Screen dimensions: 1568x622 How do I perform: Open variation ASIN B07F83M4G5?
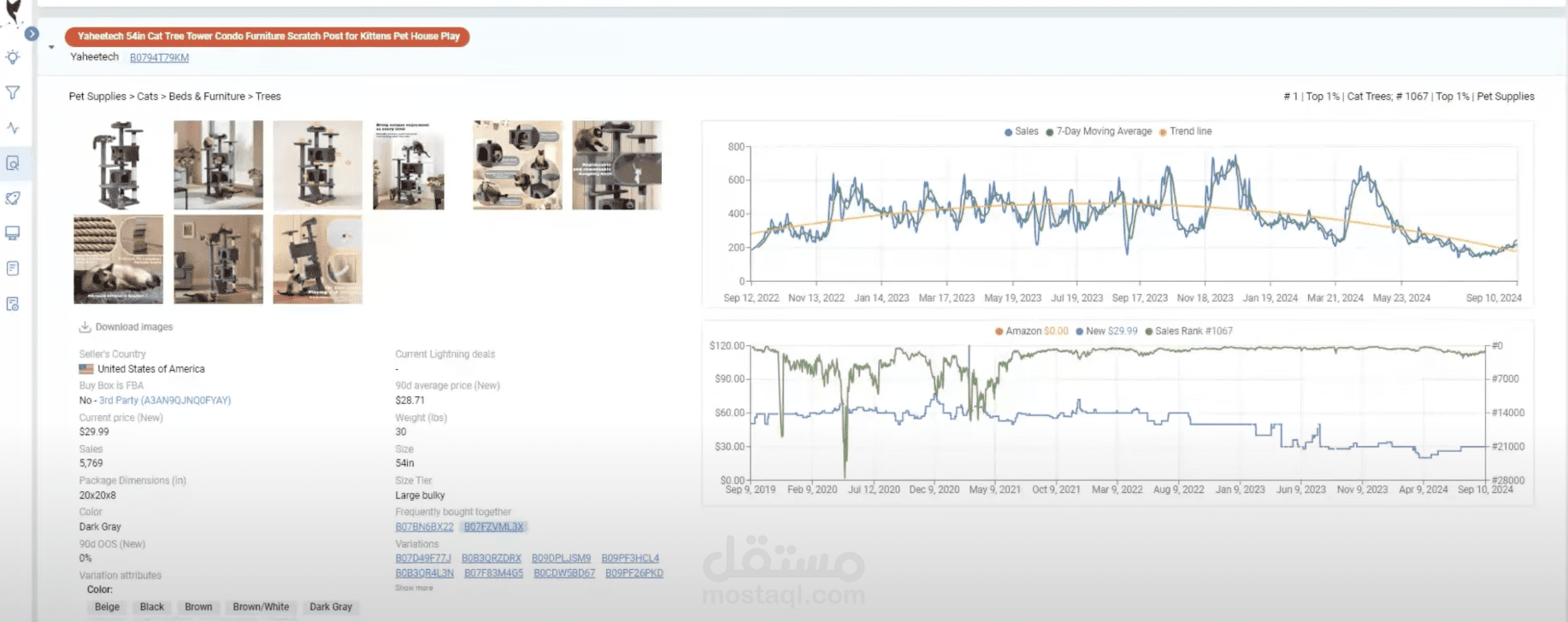click(x=493, y=573)
